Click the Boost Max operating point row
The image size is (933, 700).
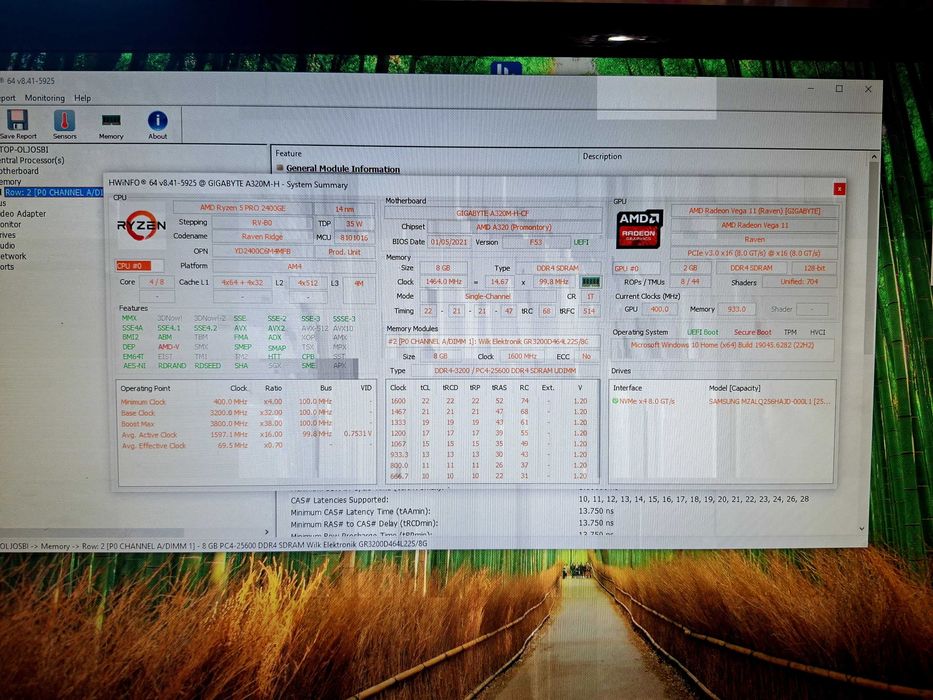(x=246, y=424)
